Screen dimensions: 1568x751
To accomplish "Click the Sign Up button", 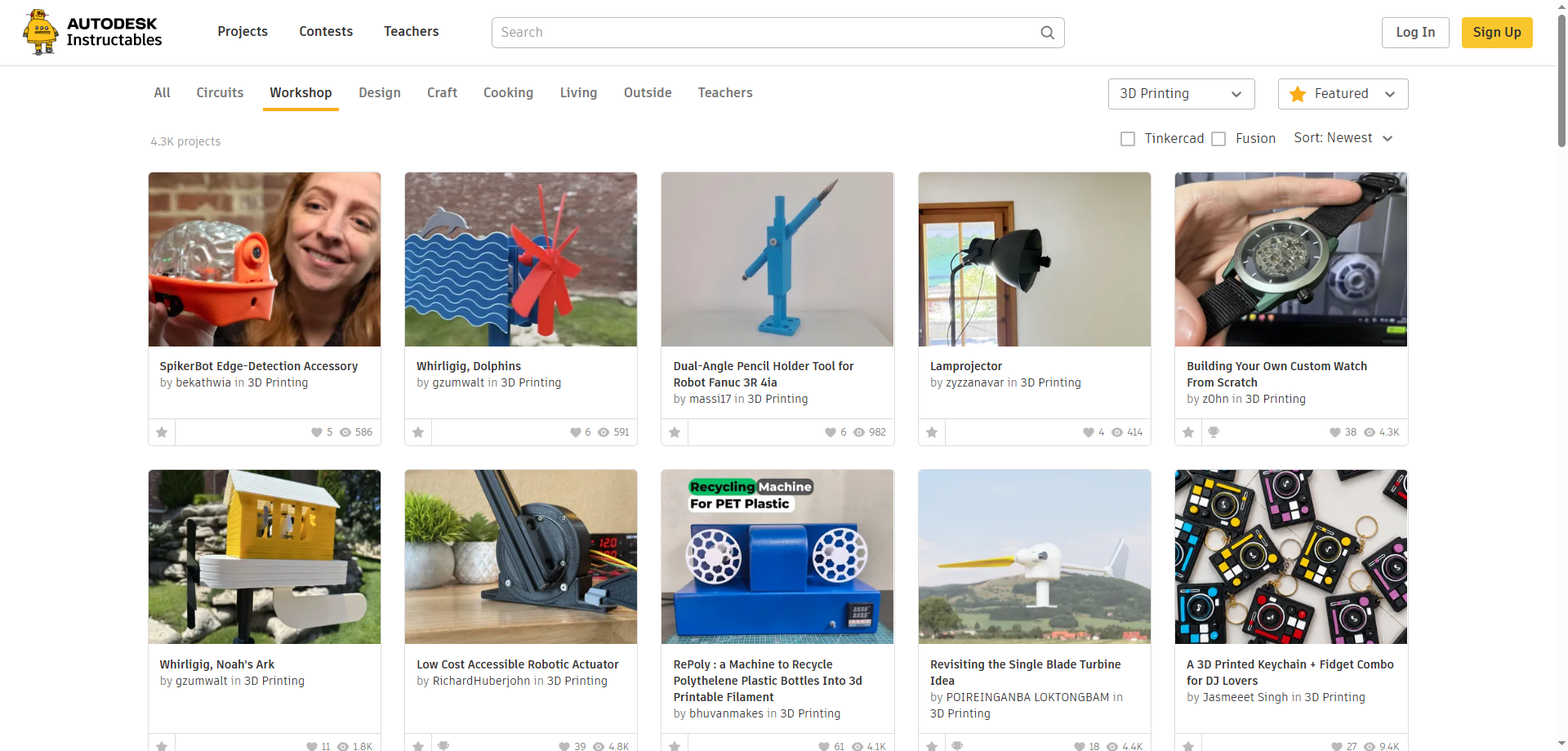I will click(x=1497, y=33).
